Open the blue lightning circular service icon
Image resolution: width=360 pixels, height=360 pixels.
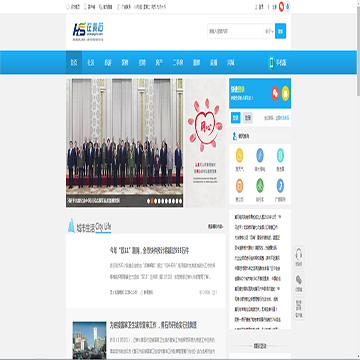[x=260, y=155]
